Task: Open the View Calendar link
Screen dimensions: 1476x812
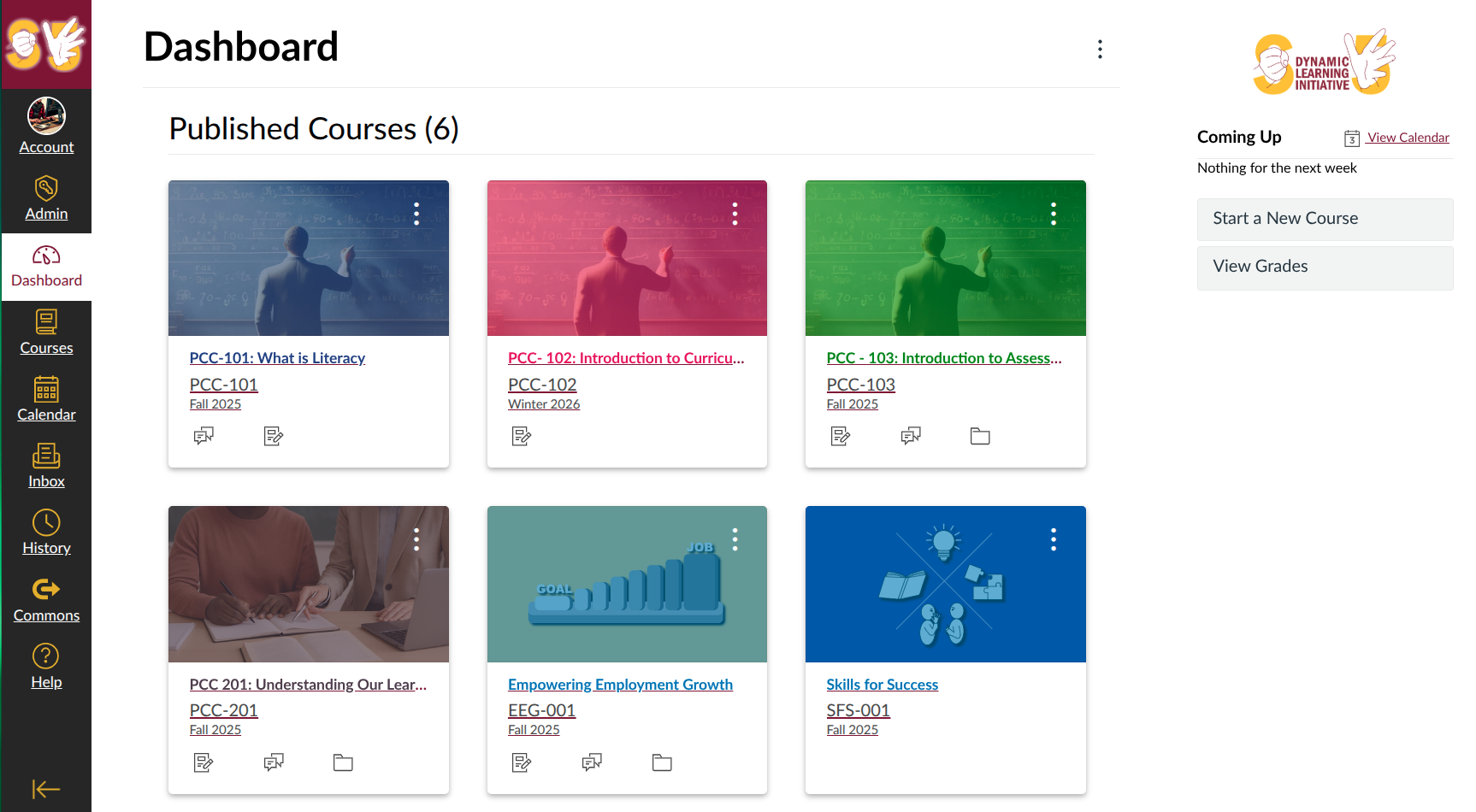Action: pyautogui.click(x=1408, y=138)
